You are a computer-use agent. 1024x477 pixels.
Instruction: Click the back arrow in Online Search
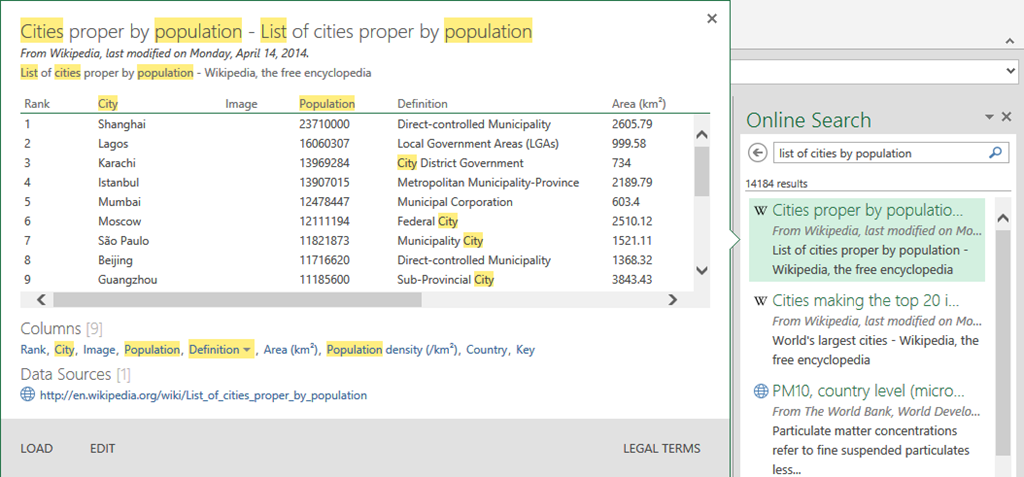pos(758,153)
